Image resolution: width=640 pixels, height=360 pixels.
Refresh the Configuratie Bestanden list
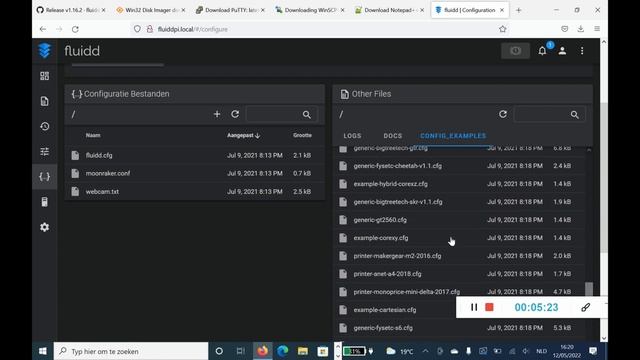click(x=235, y=114)
